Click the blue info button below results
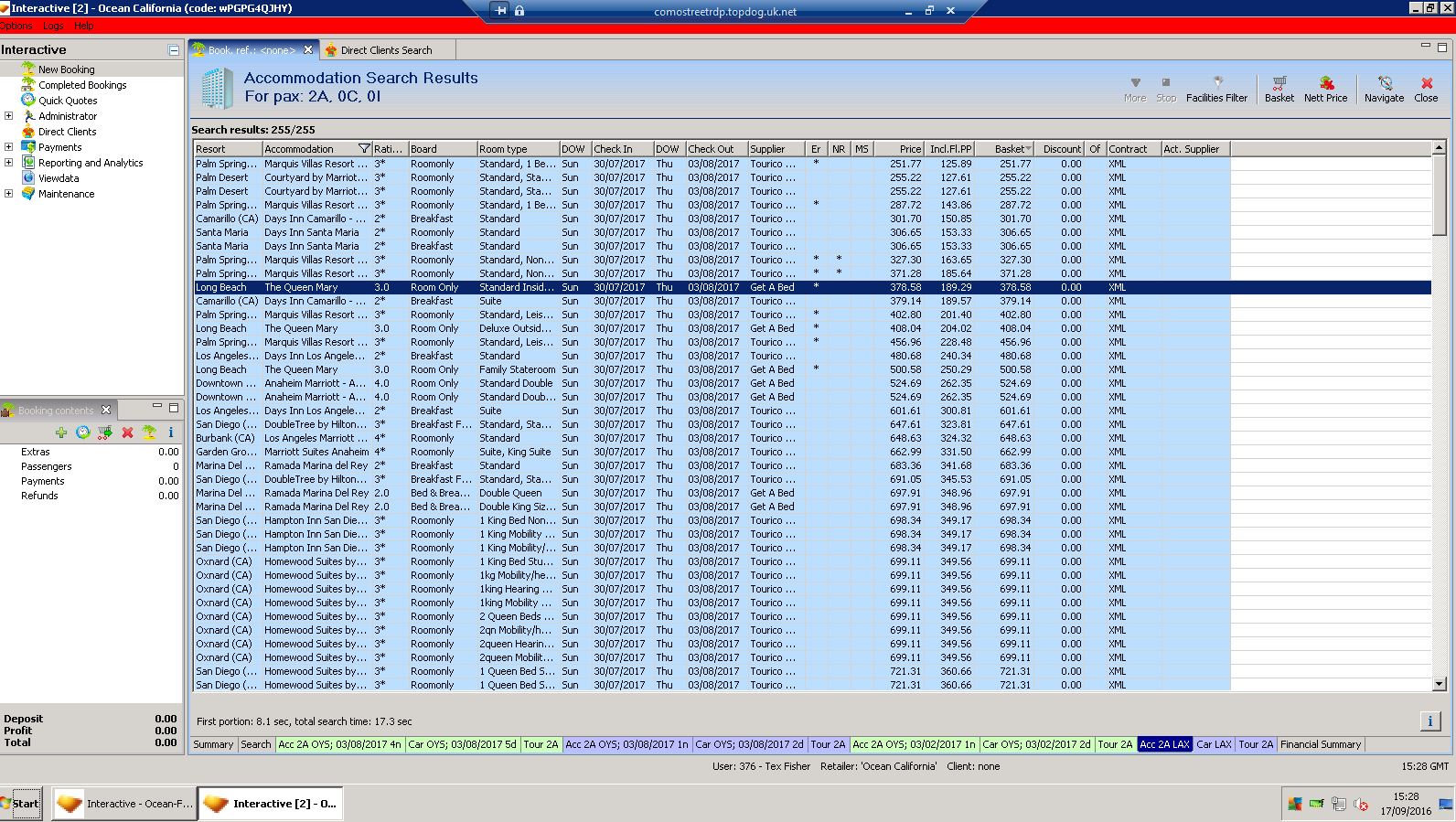The height and width of the screenshot is (822, 1456). pyautogui.click(x=1430, y=721)
